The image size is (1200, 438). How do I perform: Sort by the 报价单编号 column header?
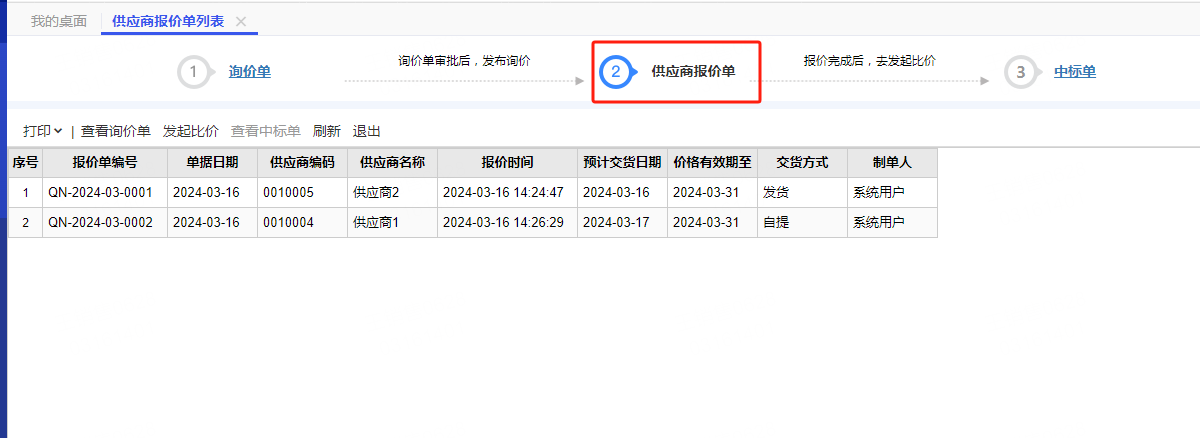[105, 162]
